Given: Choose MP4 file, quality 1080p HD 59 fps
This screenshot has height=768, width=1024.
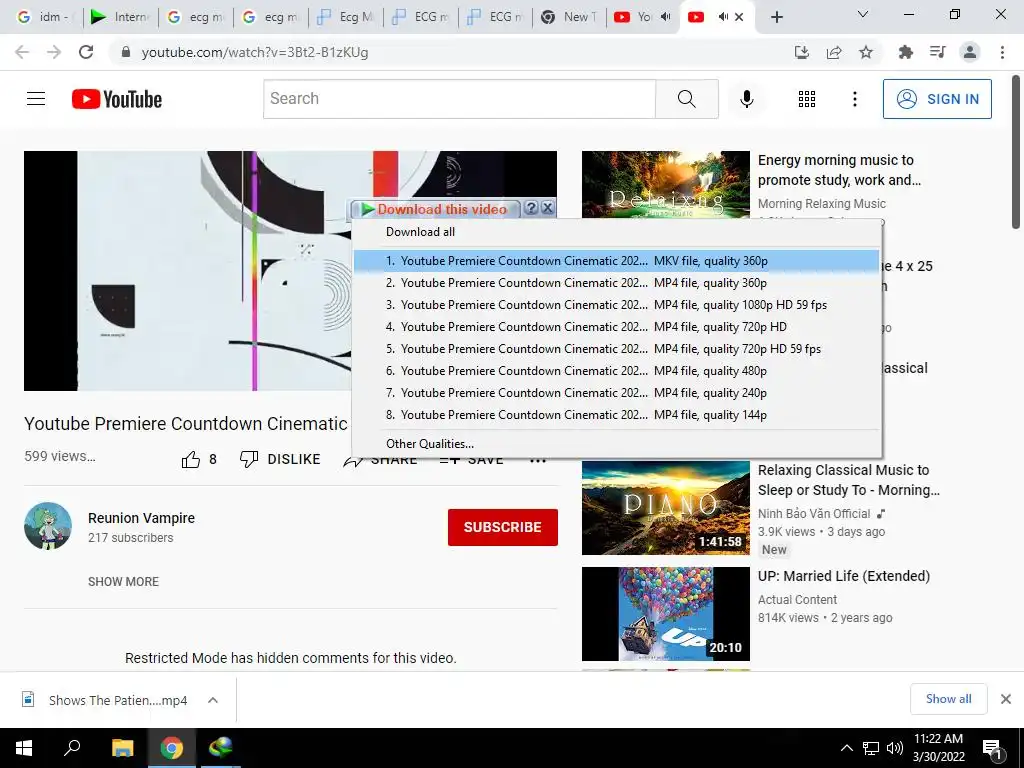Looking at the screenshot, I should click(616, 305).
